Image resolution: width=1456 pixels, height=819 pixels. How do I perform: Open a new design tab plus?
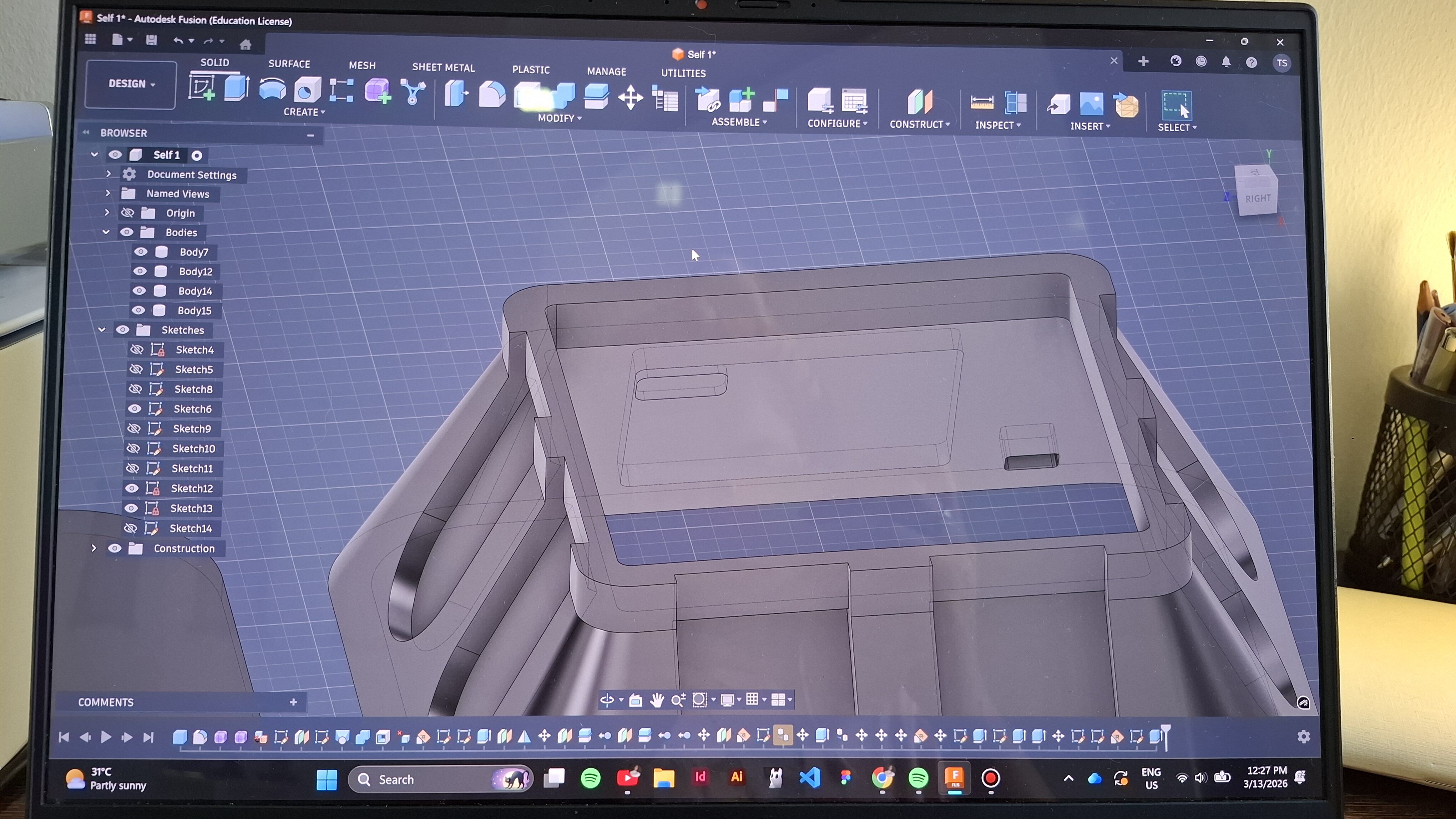click(x=1143, y=61)
